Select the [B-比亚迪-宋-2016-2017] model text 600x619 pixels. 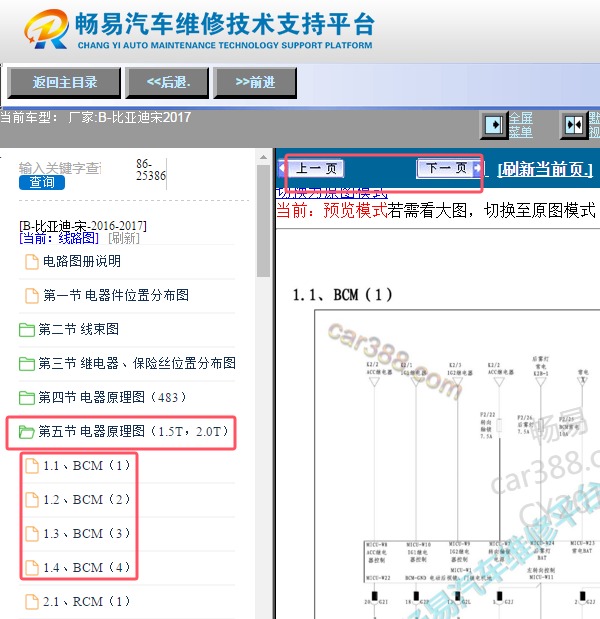(83, 226)
